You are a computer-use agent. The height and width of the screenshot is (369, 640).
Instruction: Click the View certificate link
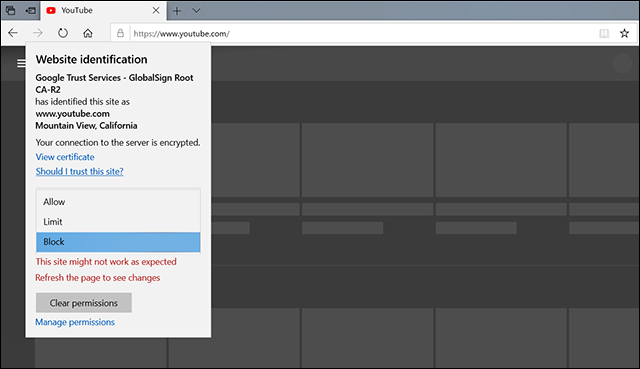point(65,157)
